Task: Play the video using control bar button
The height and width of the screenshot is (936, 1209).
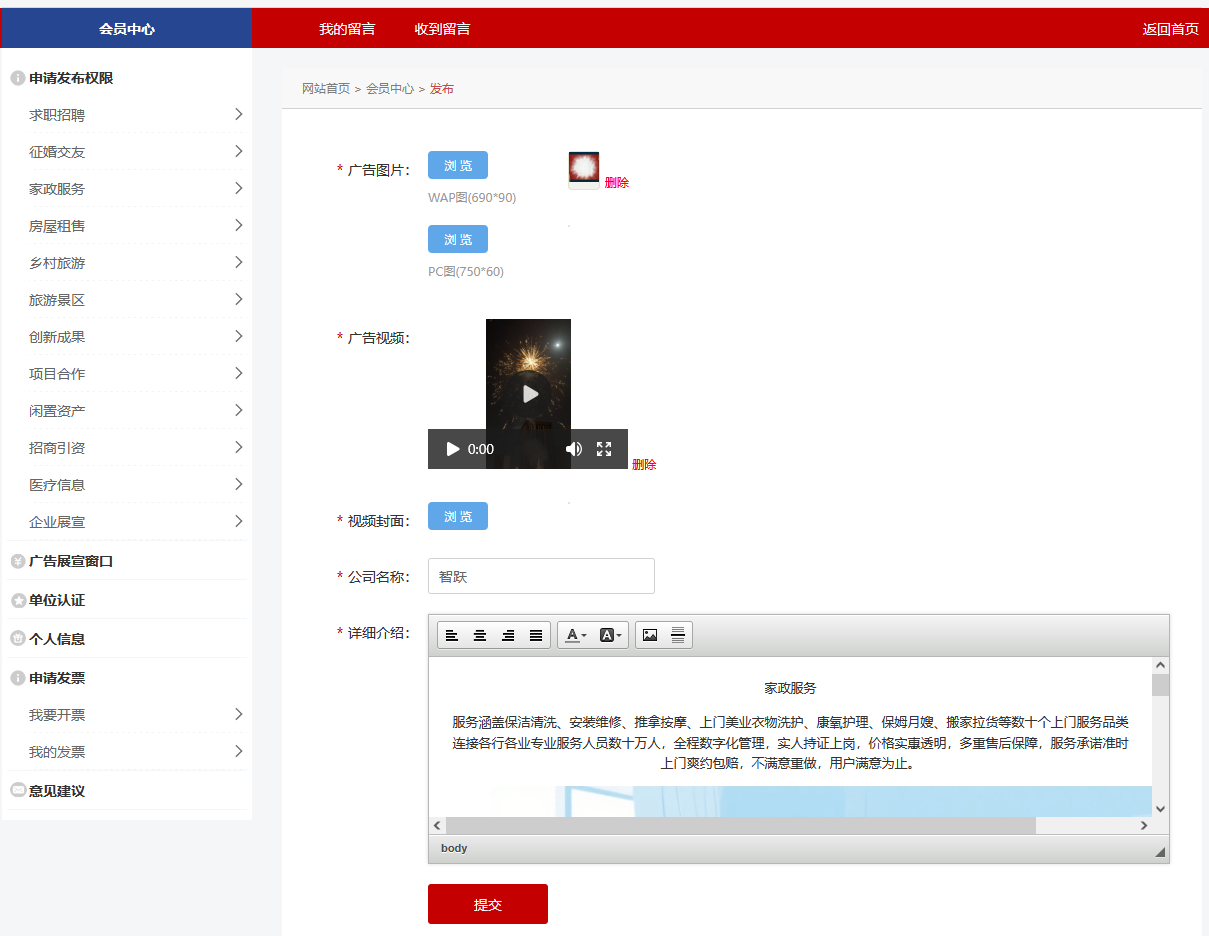Action: (x=453, y=449)
